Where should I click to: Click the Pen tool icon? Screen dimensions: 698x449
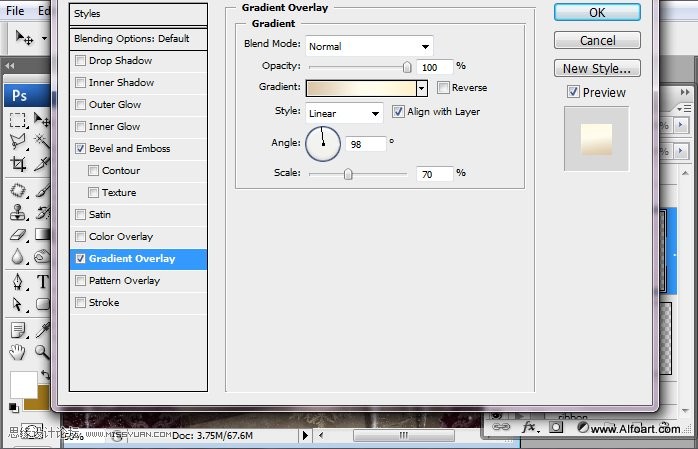pos(18,281)
